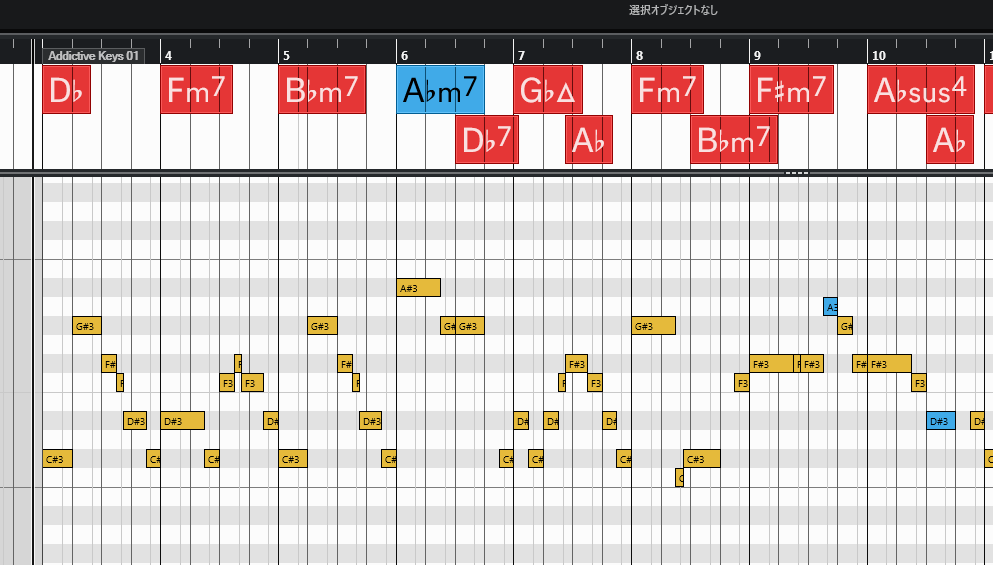Select the F♯m7 chord event

pos(790,90)
